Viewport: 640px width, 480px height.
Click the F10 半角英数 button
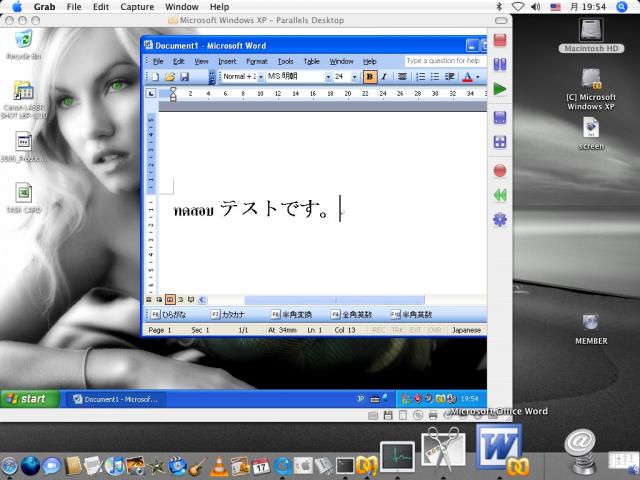click(411, 314)
